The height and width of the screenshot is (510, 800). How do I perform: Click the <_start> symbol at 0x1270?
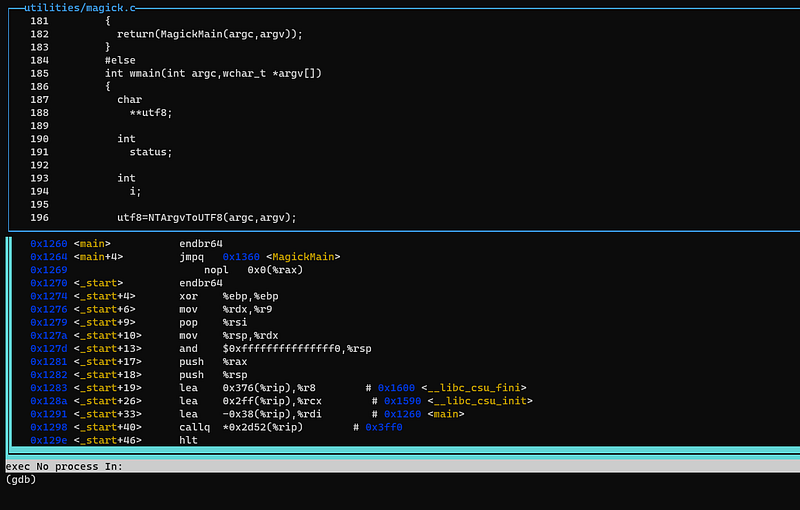point(98,283)
